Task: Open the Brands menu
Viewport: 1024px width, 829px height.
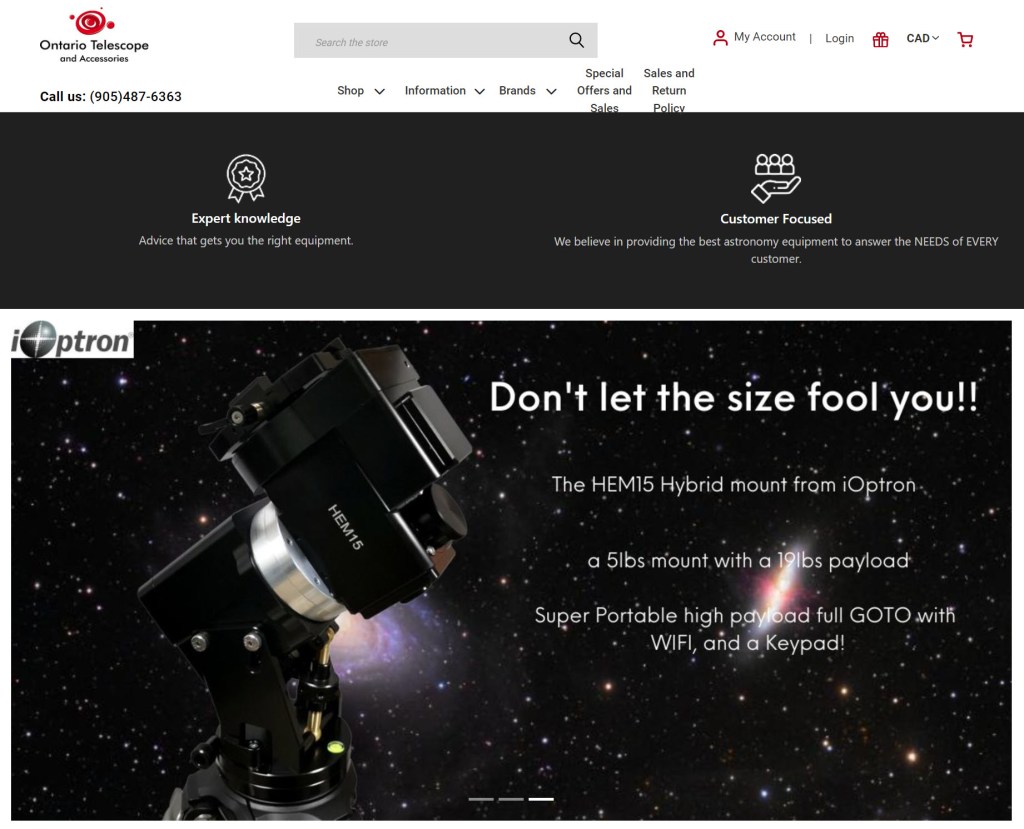Action: pos(527,91)
